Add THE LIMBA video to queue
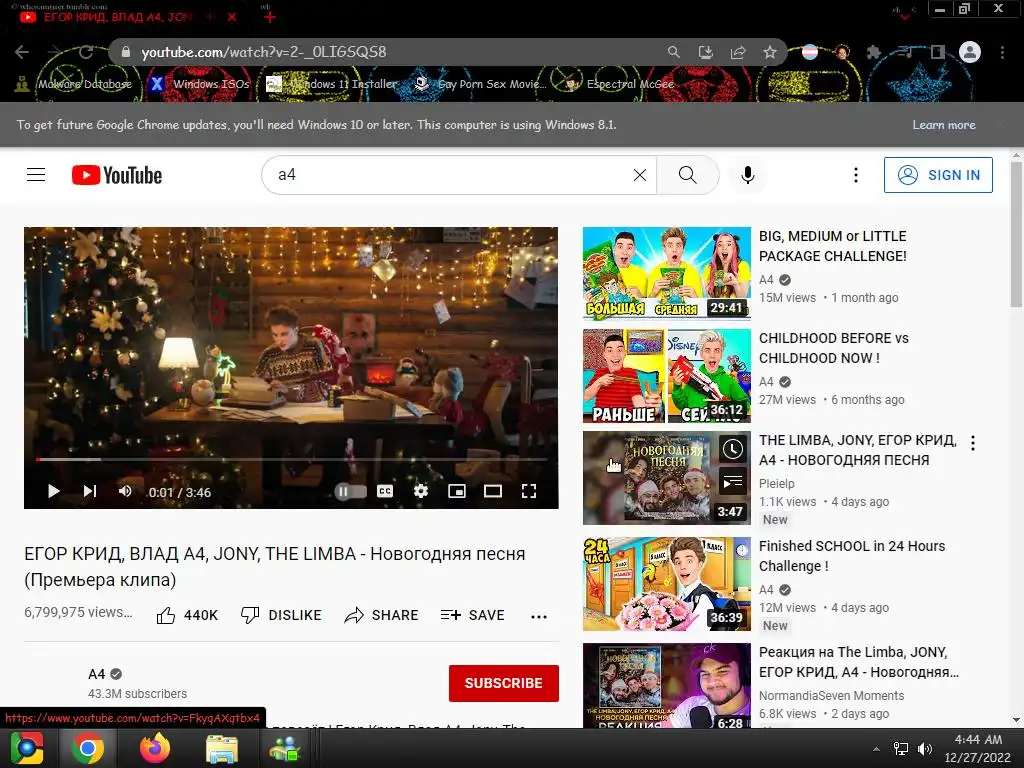 click(x=733, y=483)
